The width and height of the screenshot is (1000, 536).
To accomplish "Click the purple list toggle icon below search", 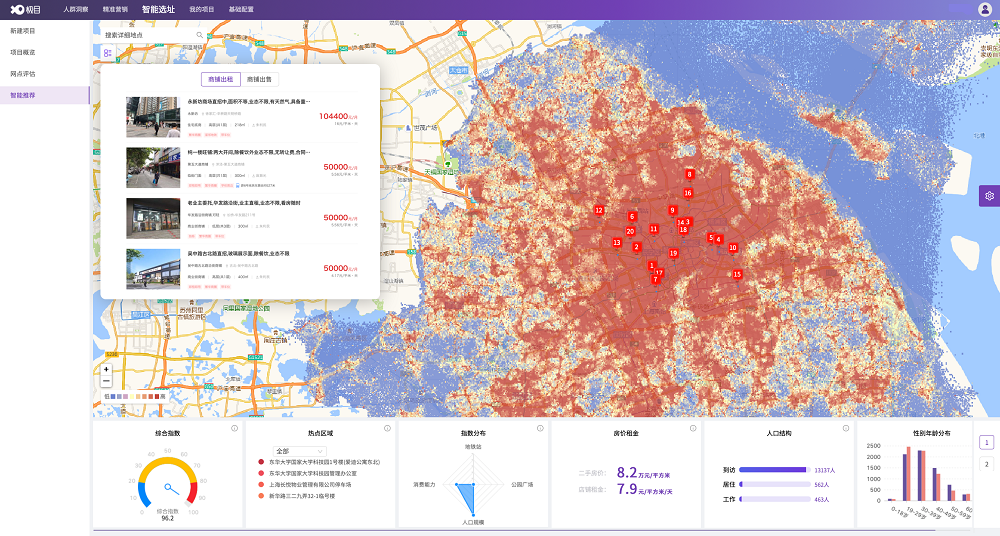I will (x=108, y=52).
